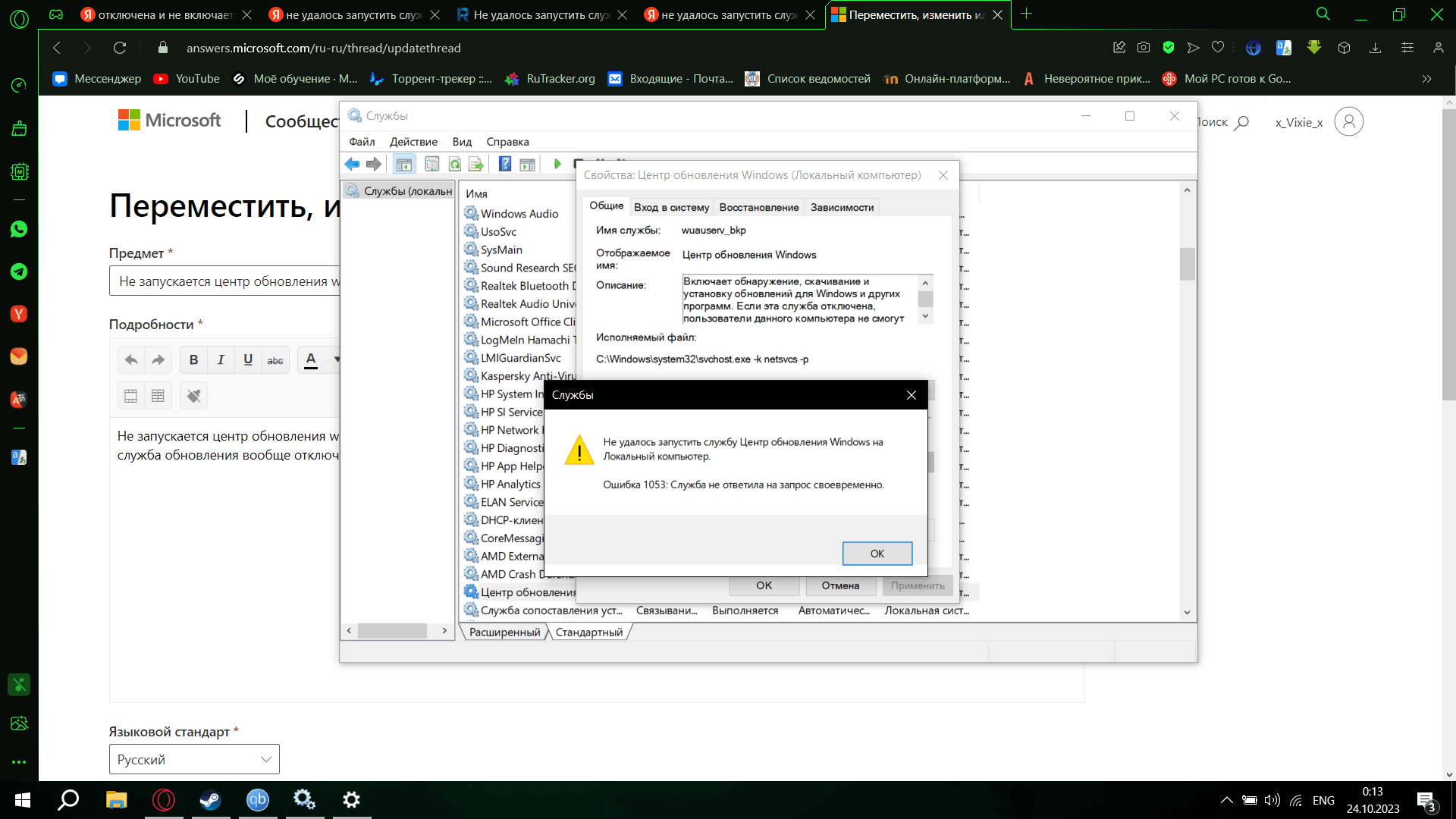Click OK in the error 1053 dialog
The image size is (1456, 819).
[x=877, y=554]
